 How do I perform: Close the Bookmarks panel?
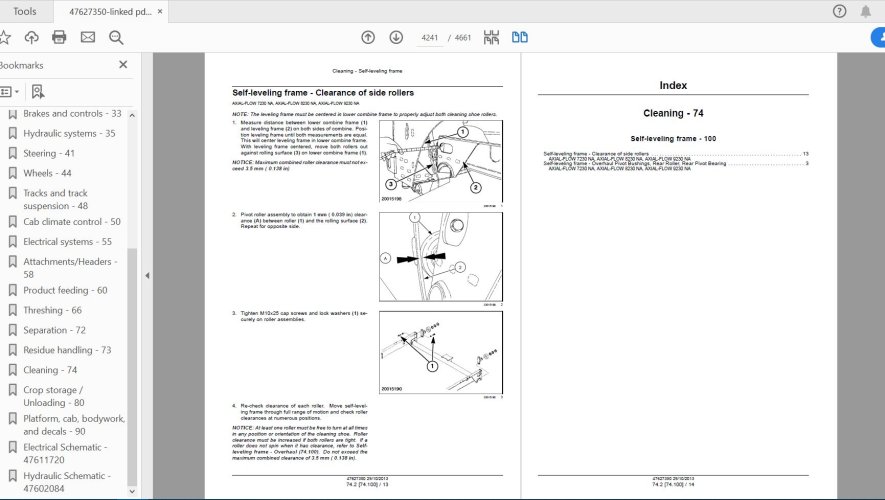[123, 65]
